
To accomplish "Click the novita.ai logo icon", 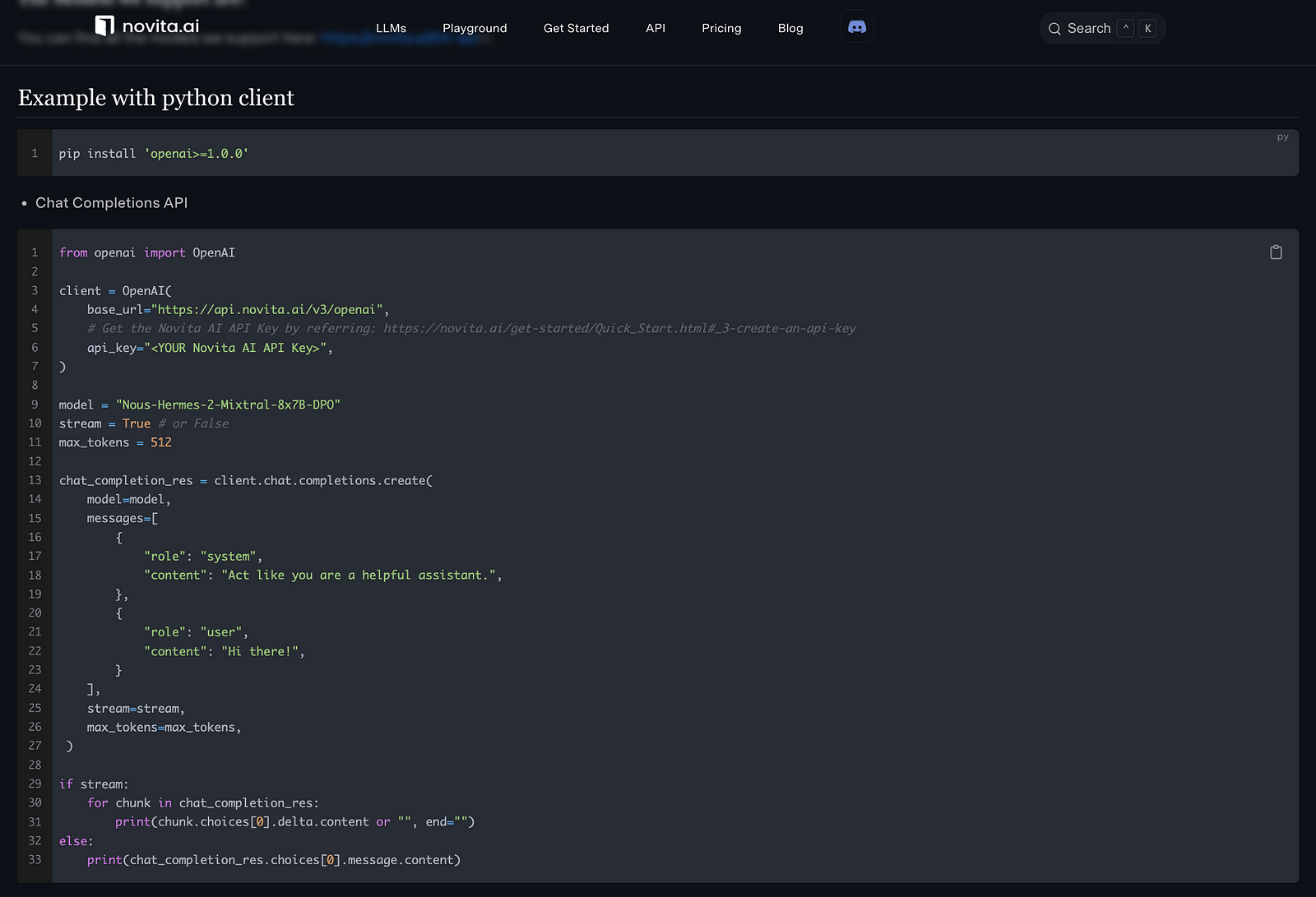I will pos(104,26).
